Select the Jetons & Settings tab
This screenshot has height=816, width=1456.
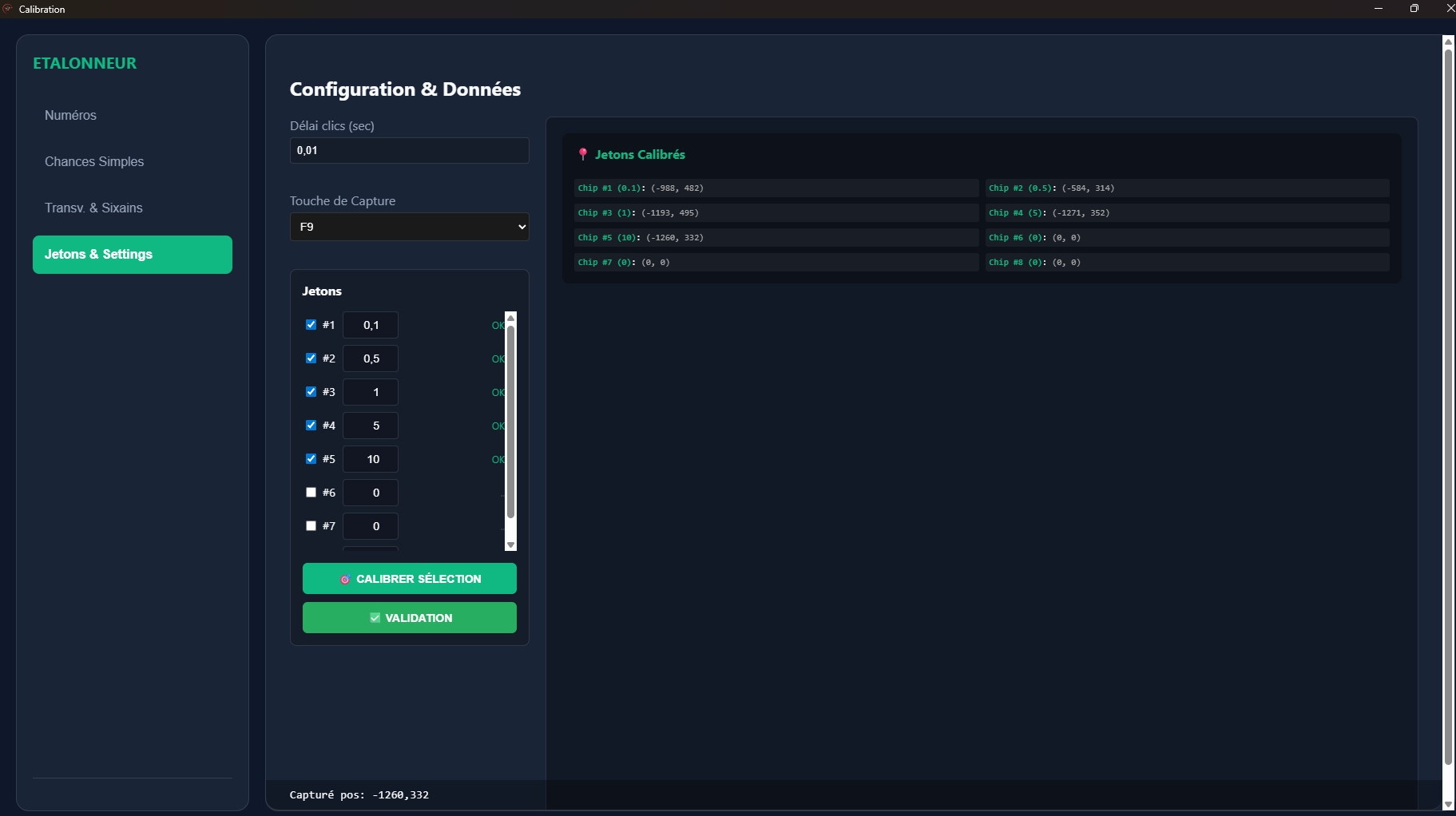click(x=132, y=254)
